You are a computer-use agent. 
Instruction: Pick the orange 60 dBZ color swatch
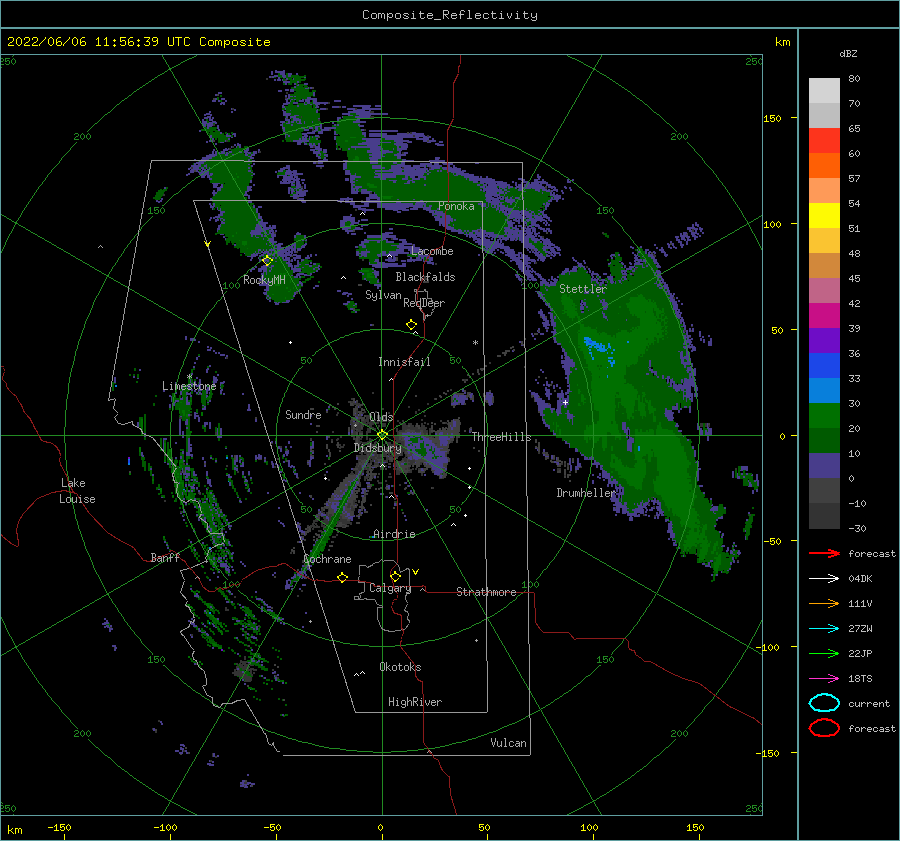tap(824, 165)
